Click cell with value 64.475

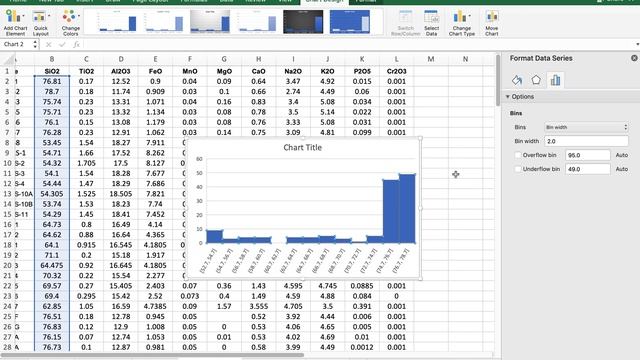point(52,265)
